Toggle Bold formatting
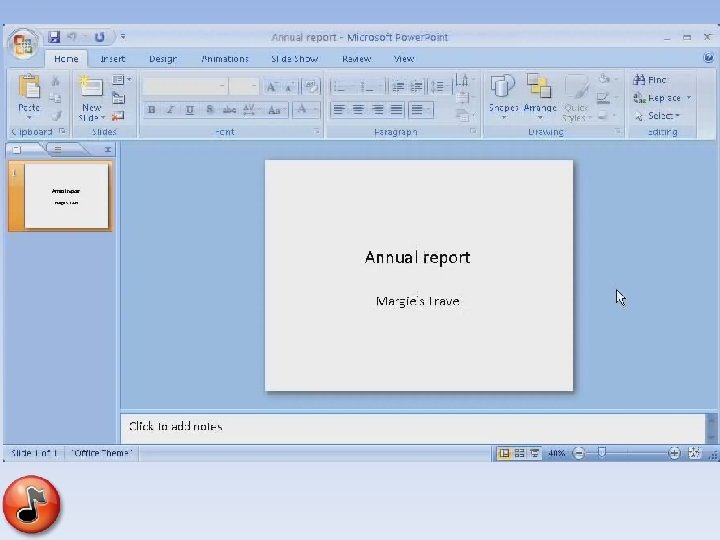This screenshot has width=720, height=540. [x=151, y=110]
